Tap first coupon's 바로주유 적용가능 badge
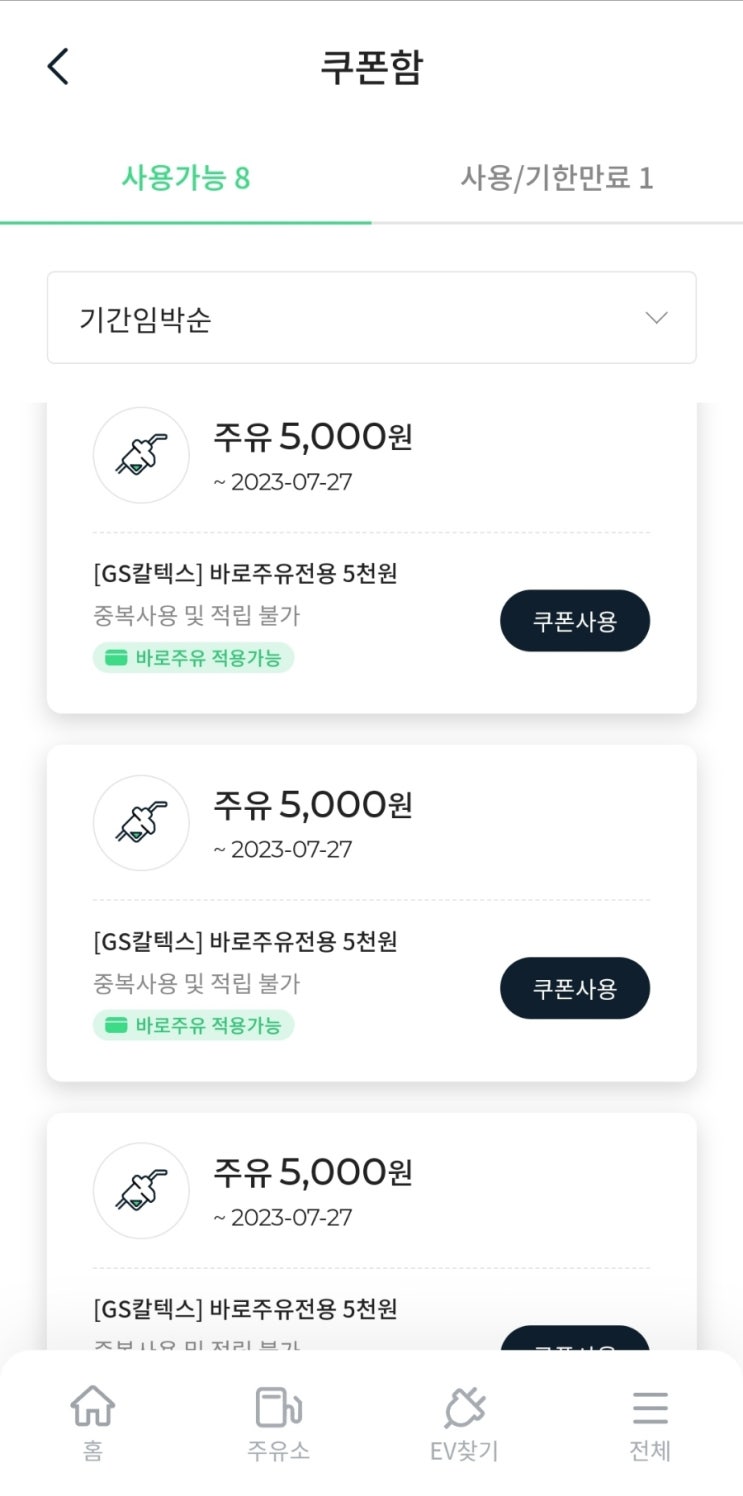The image size is (743, 1496). [194, 658]
